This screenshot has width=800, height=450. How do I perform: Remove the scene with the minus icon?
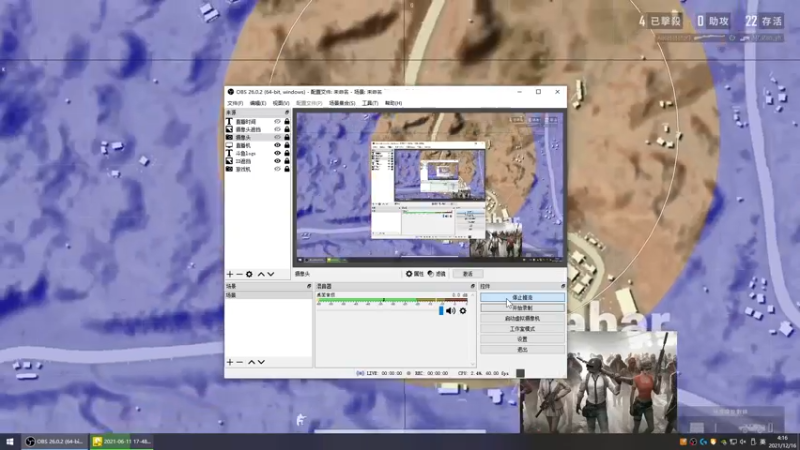[x=239, y=362]
